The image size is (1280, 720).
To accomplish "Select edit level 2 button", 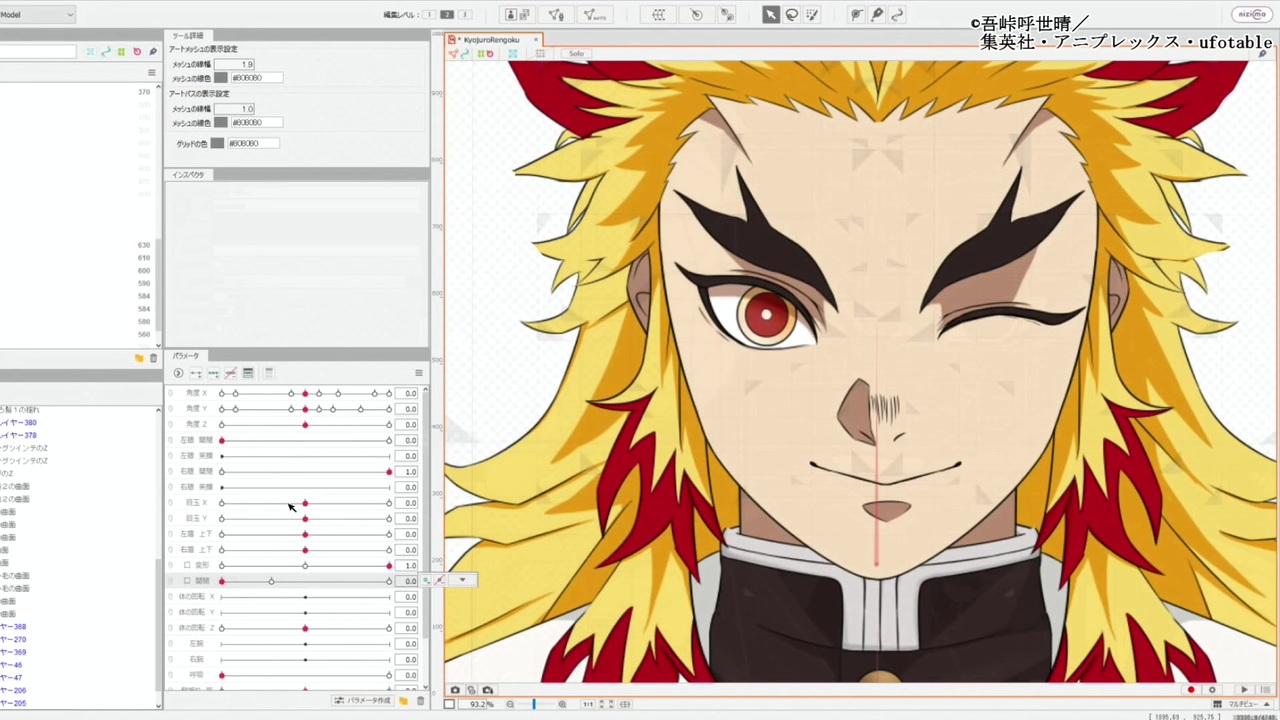I will [x=446, y=15].
